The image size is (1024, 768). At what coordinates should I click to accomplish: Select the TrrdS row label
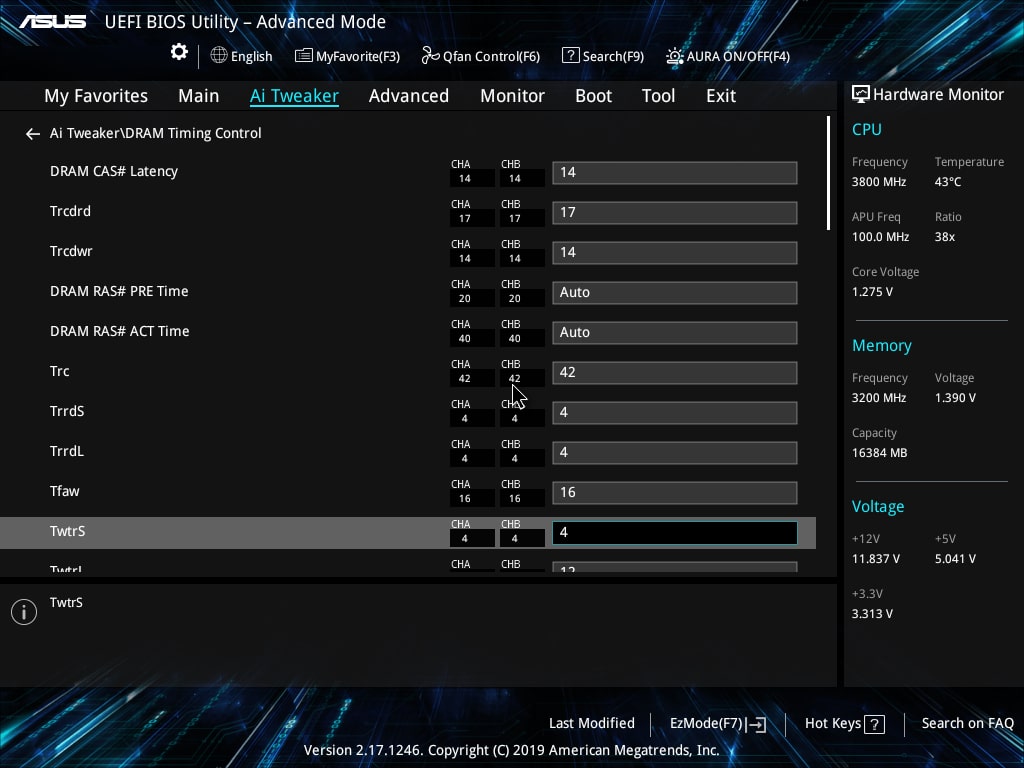point(67,411)
